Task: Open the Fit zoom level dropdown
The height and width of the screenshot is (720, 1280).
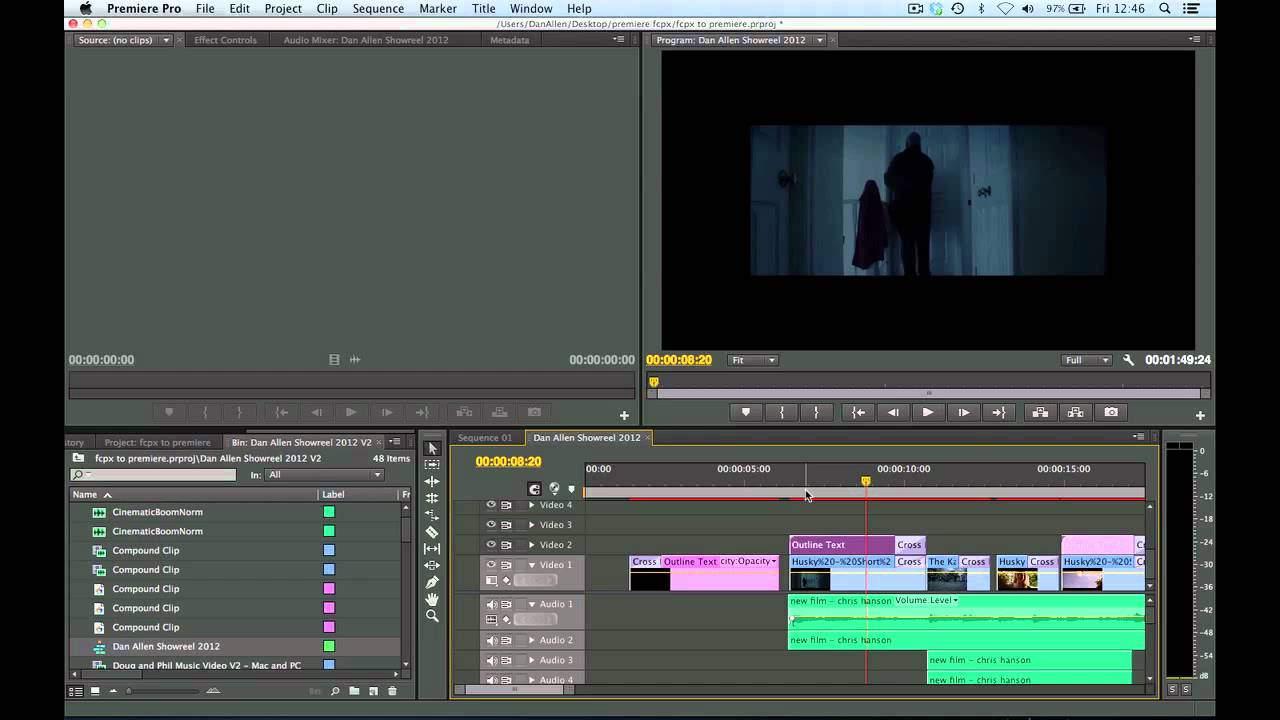Action: (x=753, y=360)
